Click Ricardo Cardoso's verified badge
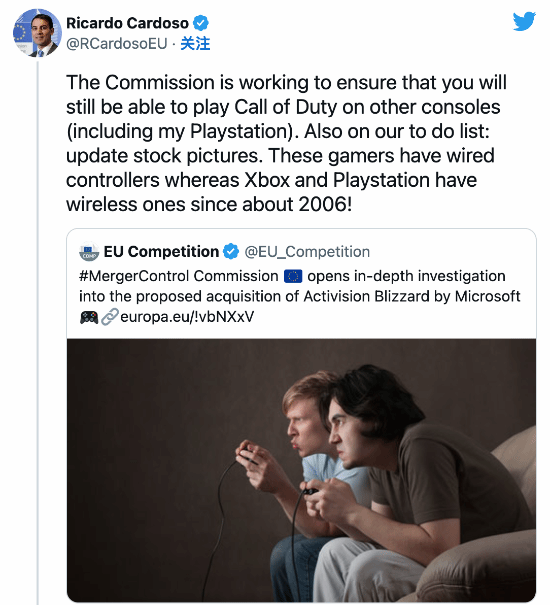 click(x=201, y=24)
